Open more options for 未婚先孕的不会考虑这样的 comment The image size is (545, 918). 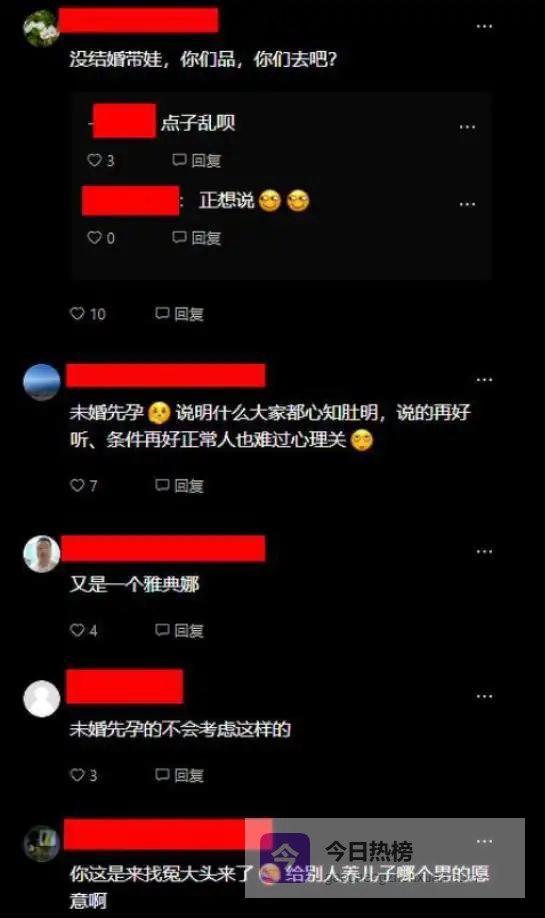484,696
